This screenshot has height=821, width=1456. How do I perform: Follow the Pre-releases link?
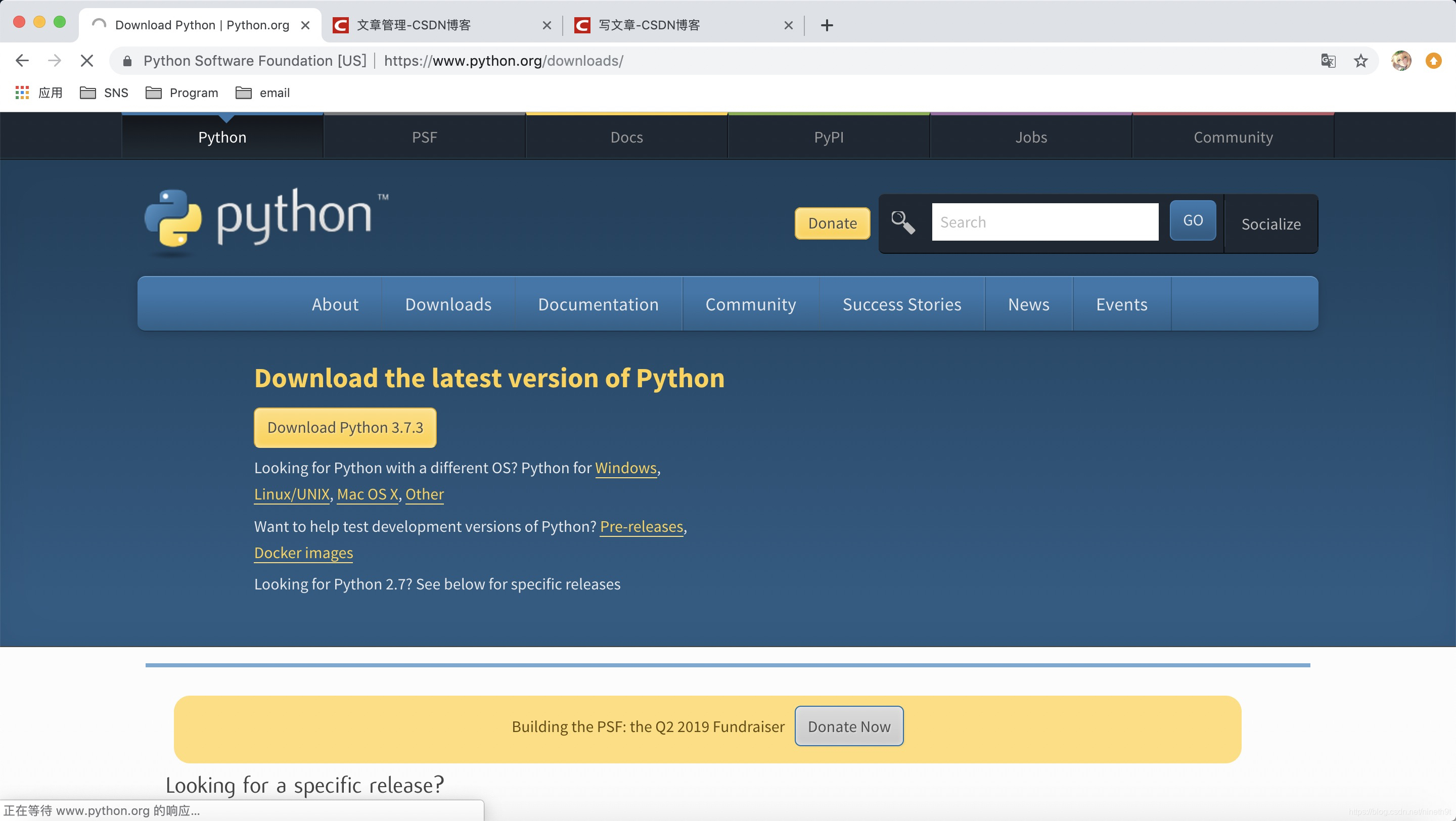point(642,526)
